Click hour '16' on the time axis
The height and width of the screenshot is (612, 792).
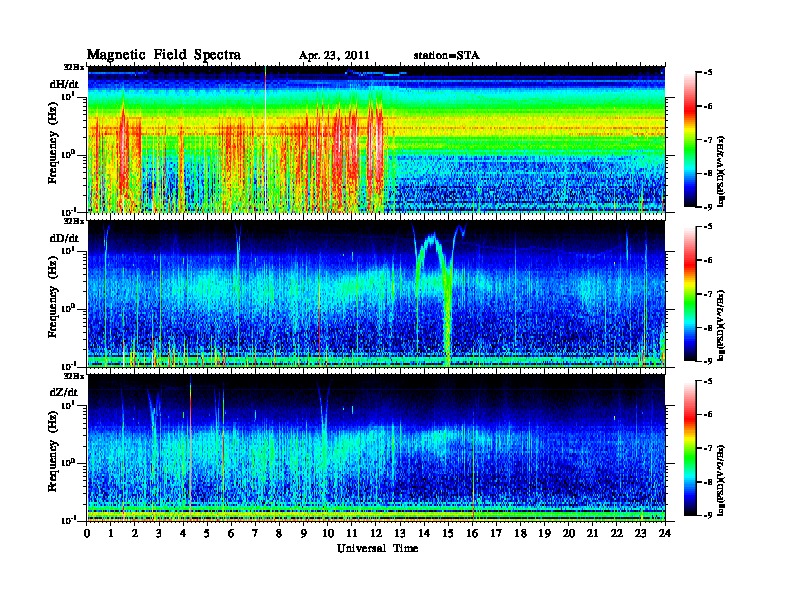472,533
